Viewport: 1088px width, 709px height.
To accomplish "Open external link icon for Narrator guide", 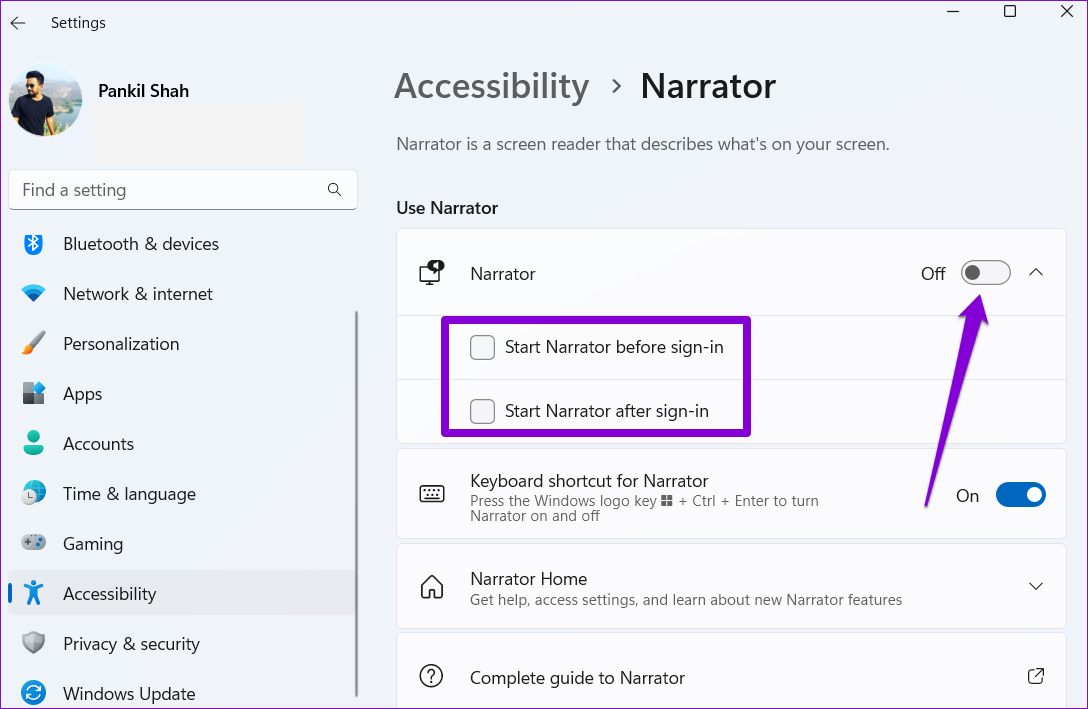I will coord(1036,677).
